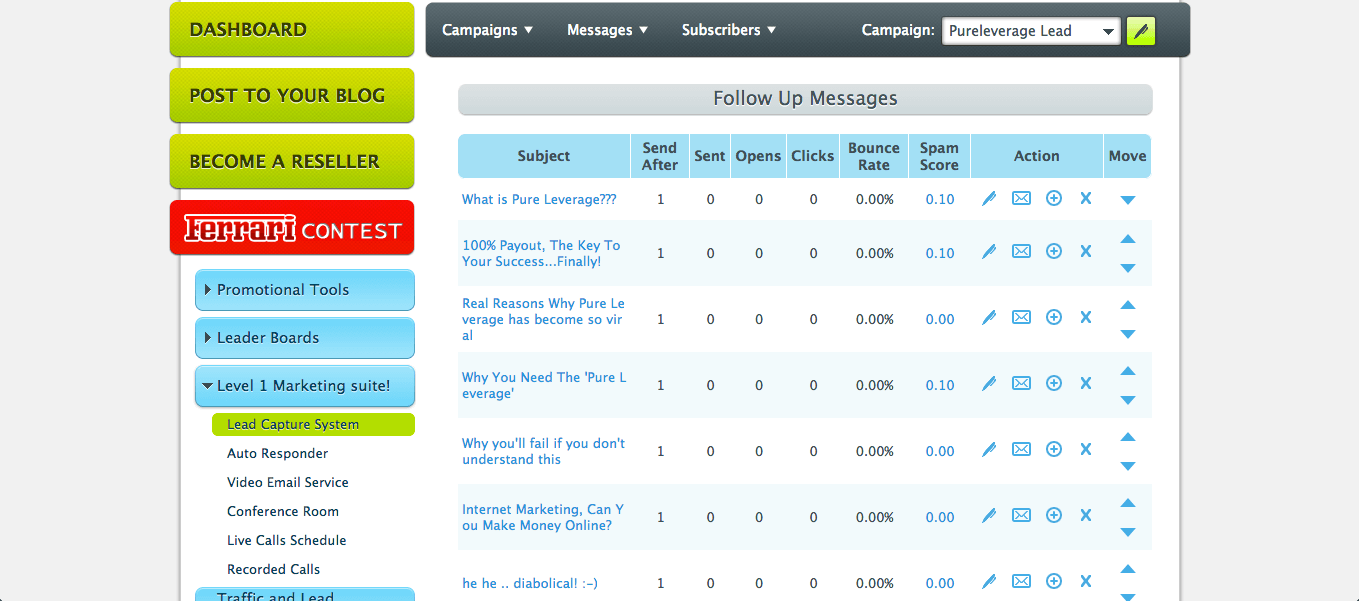Screen dimensions: 1359x601
Task: Click the envelope icon in the '100% Payout' row
Action: [1021, 252]
